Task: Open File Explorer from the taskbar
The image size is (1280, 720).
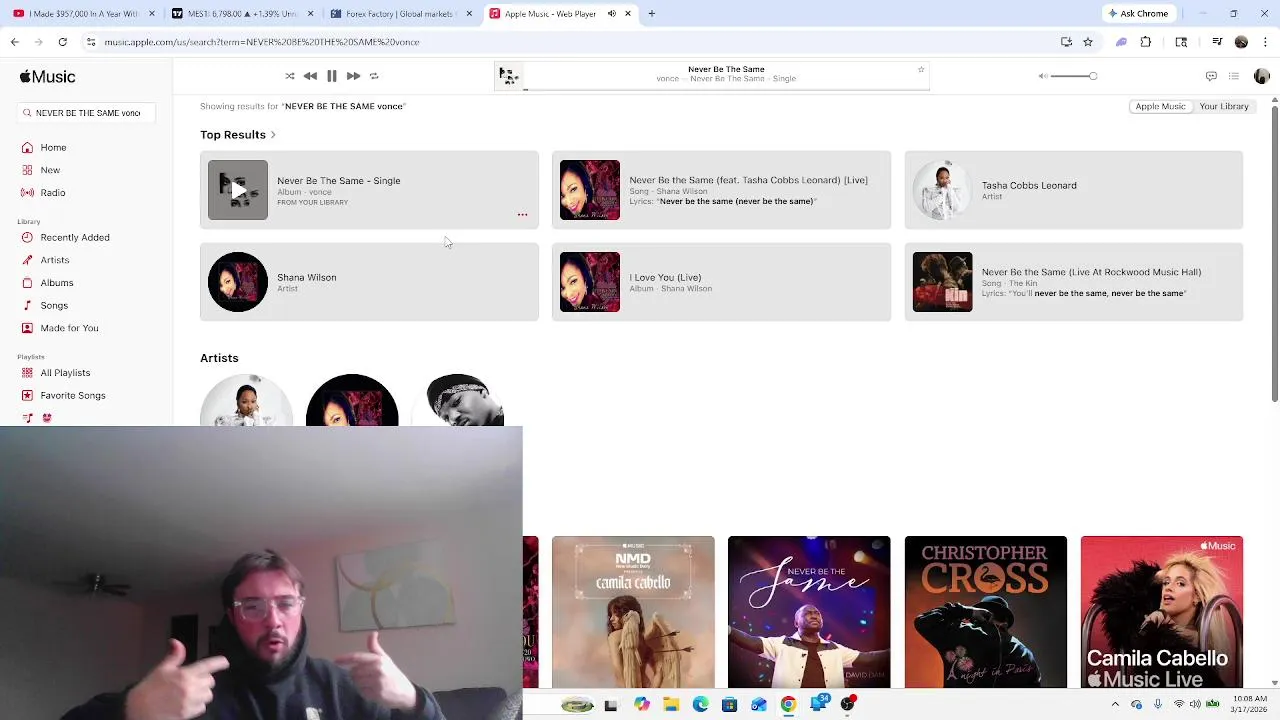Action: [x=671, y=705]
